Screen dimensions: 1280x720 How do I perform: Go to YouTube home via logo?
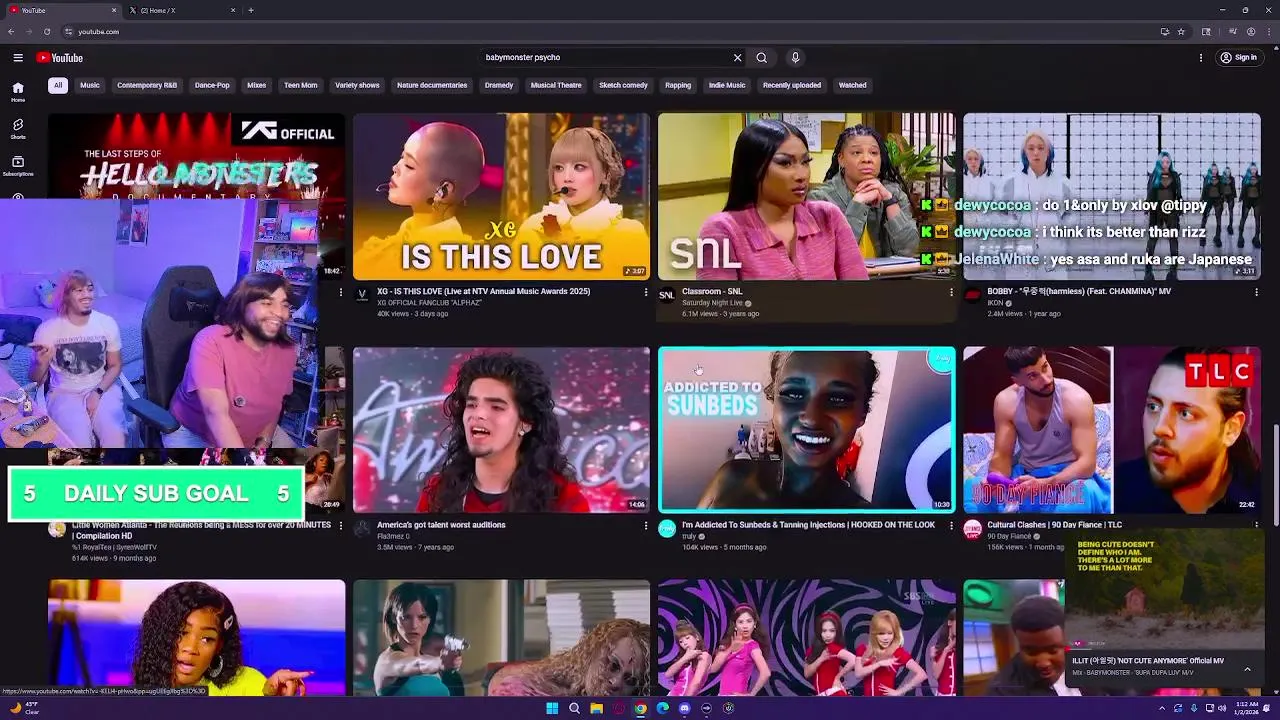(x=60, y=58)
